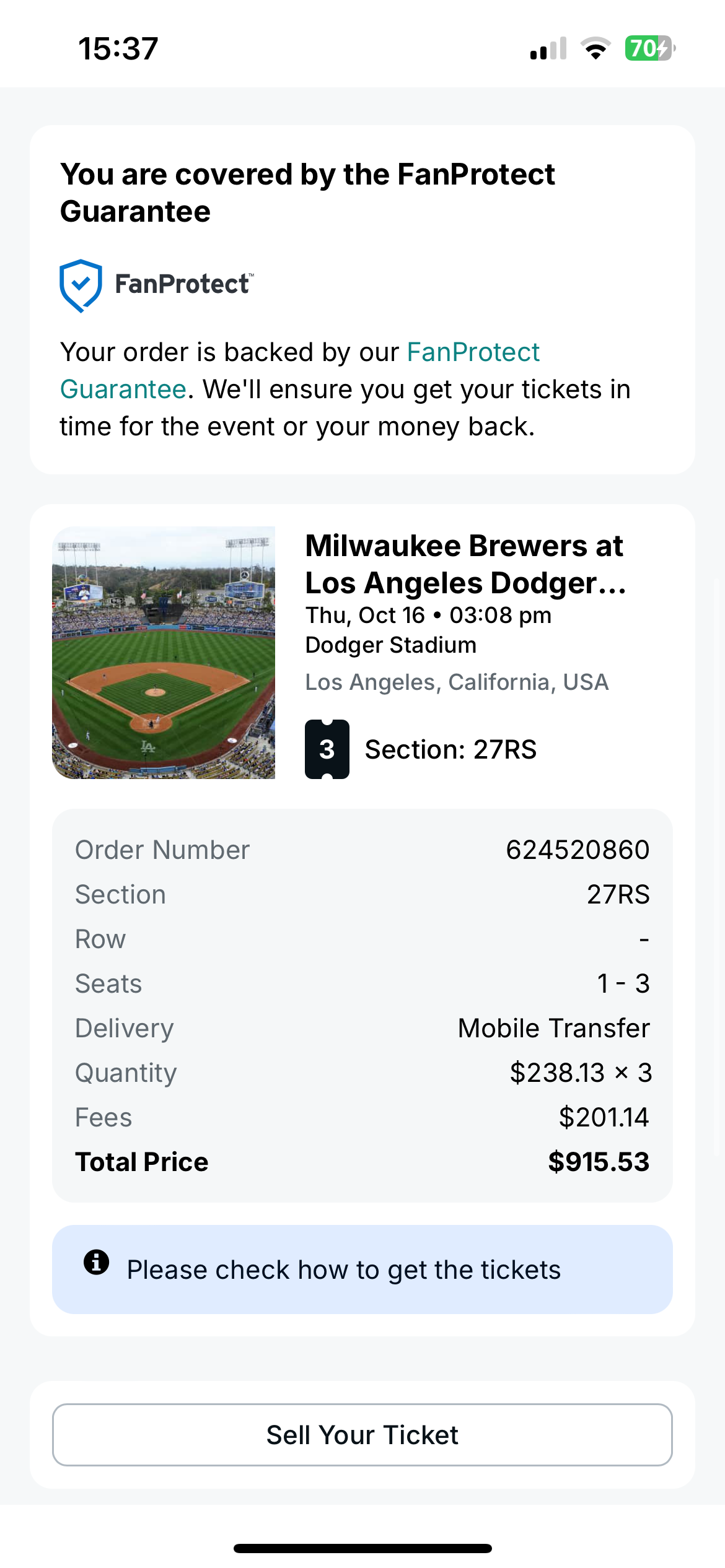Image resolution: width=725 pixels, height=1568 pixels.
Task: Open the Please check how to get the tickets banner
Action: click(x=362, y=1270)
